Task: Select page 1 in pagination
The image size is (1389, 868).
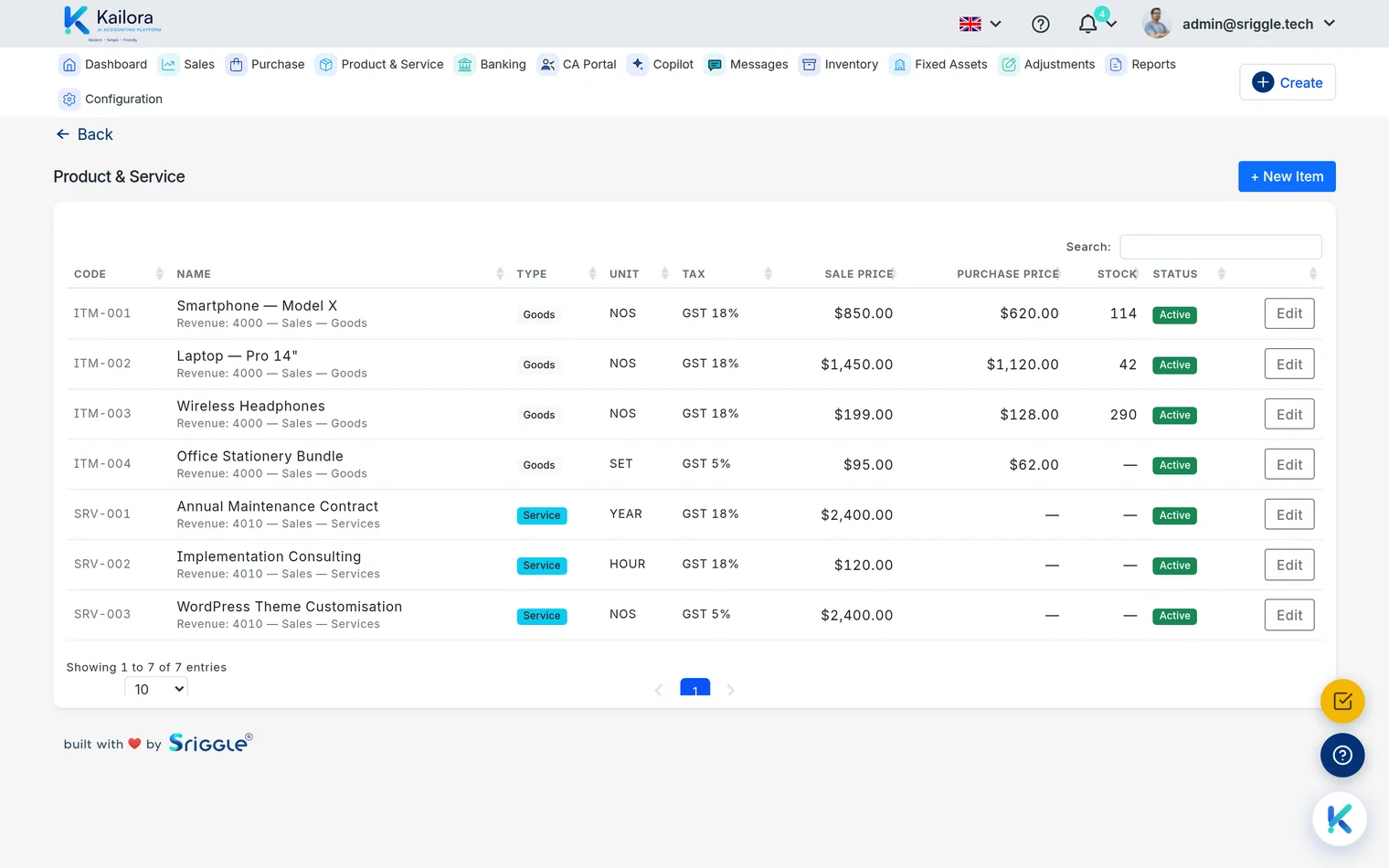Action: (695, 687)
